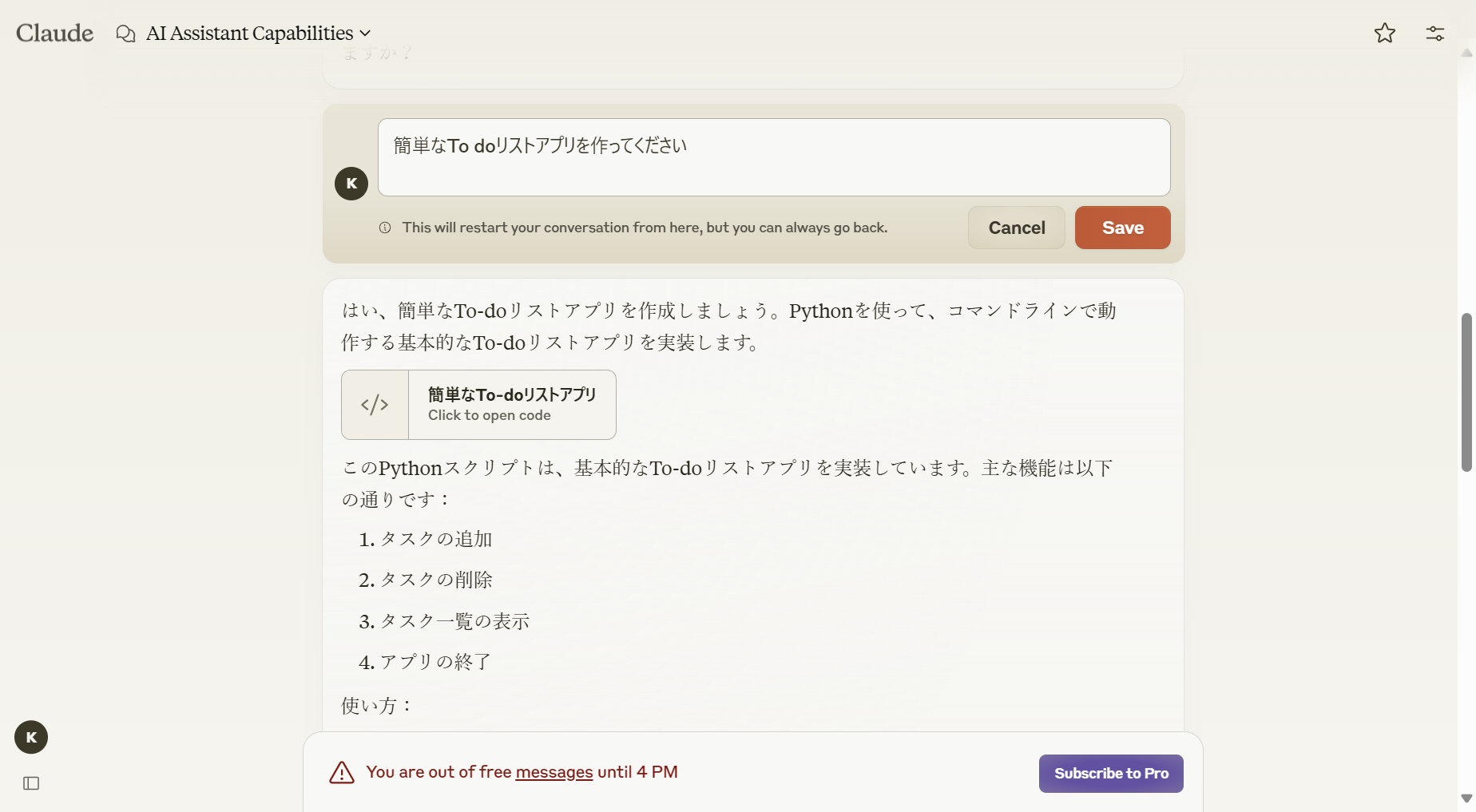Click inside the message edit text field
1476x812 pixels.
tap(773, 157)
